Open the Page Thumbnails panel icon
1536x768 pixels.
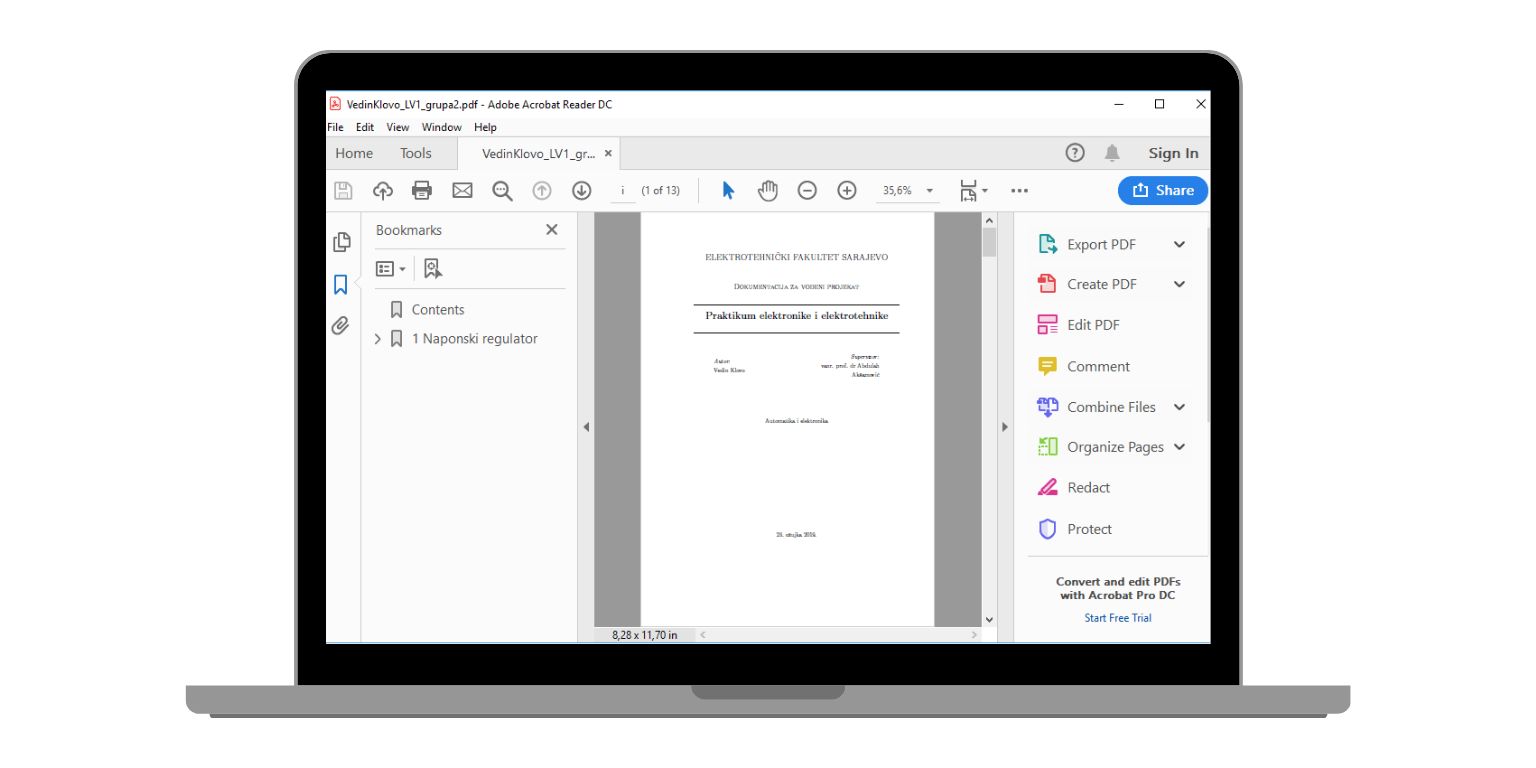(x=341, y=242)
